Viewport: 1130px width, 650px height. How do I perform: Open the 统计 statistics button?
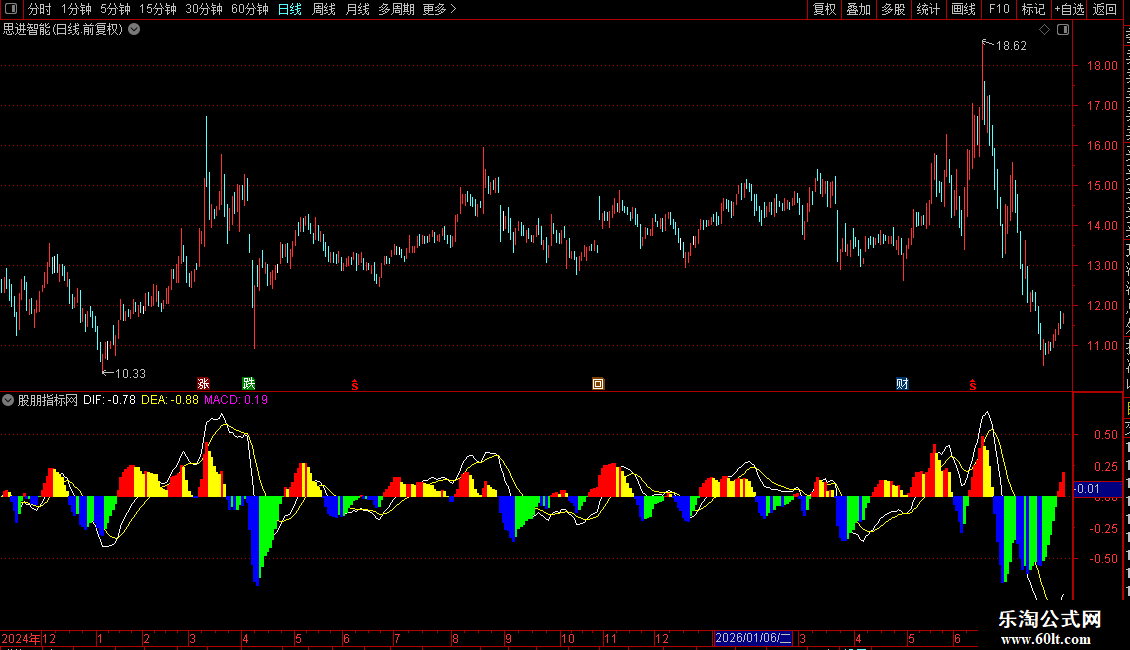927,9
